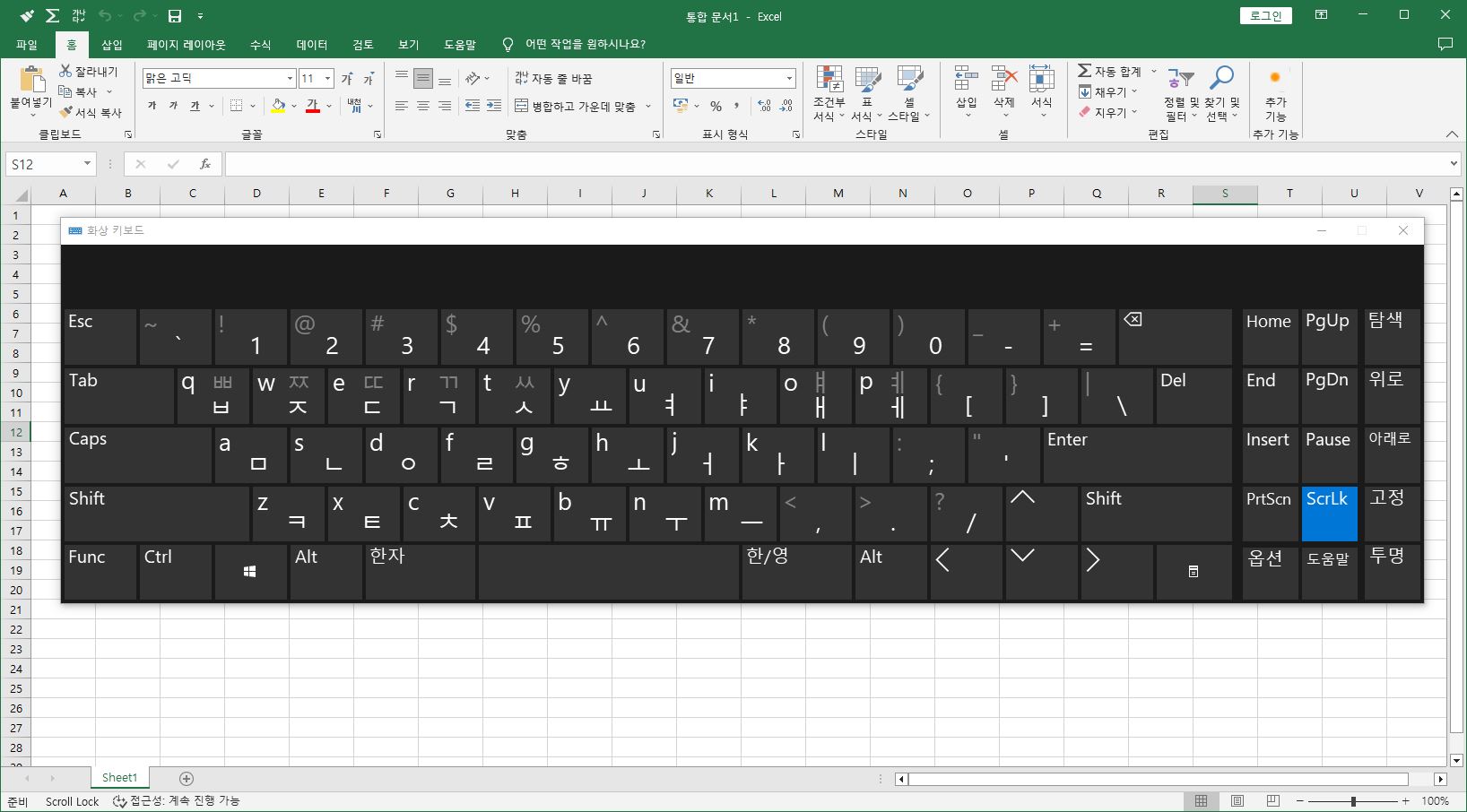The image size is (1467, 812).
Task: Click the Enter key on the on-screen keyboard
Action: coord(1137,455)
